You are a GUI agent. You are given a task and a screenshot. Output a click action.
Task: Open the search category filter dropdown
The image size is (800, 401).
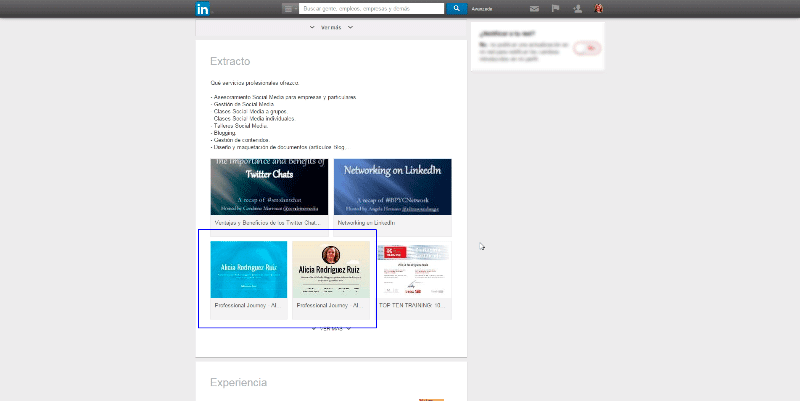click(289, 8)
